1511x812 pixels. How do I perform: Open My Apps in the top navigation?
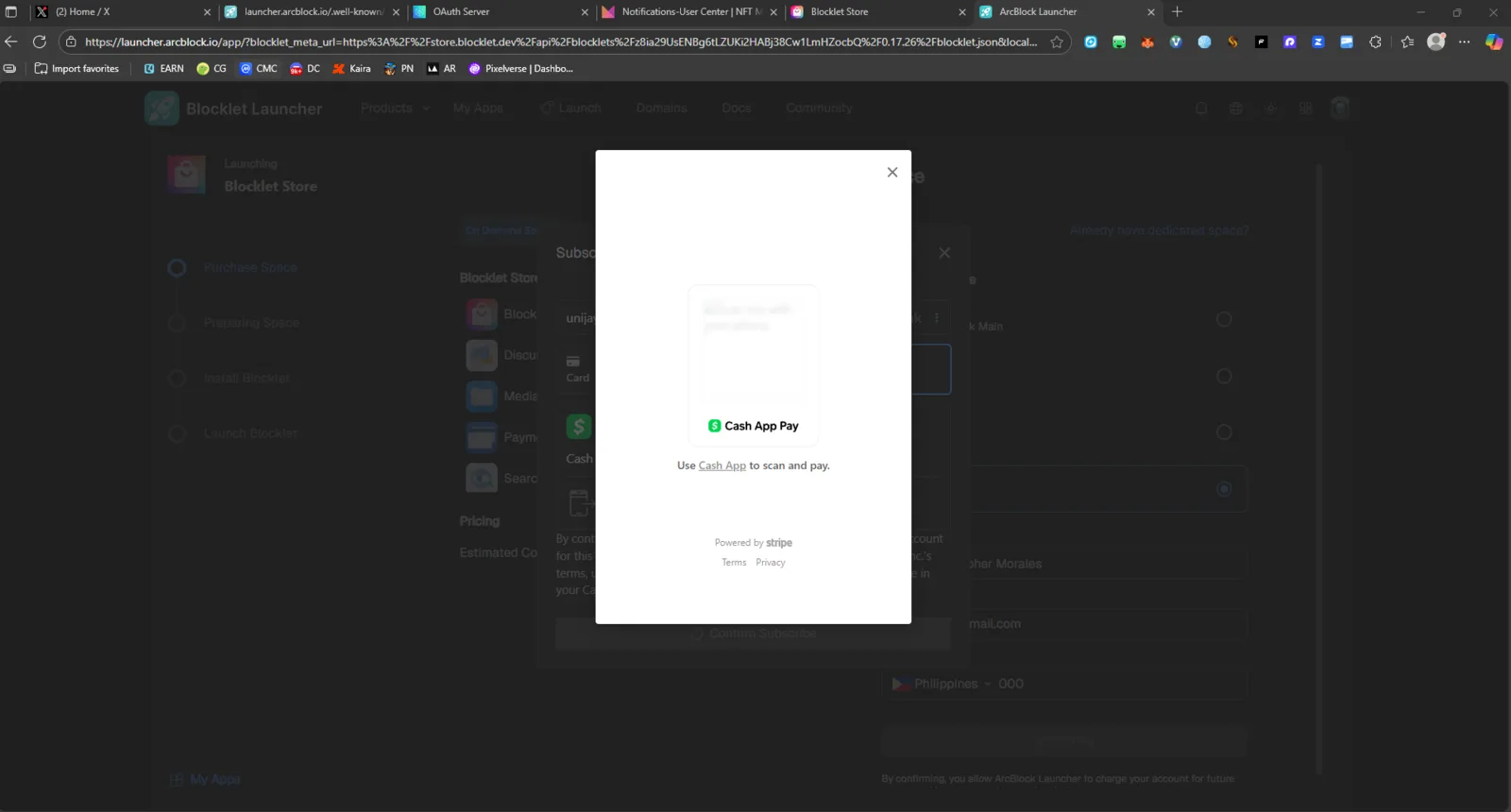478,109
